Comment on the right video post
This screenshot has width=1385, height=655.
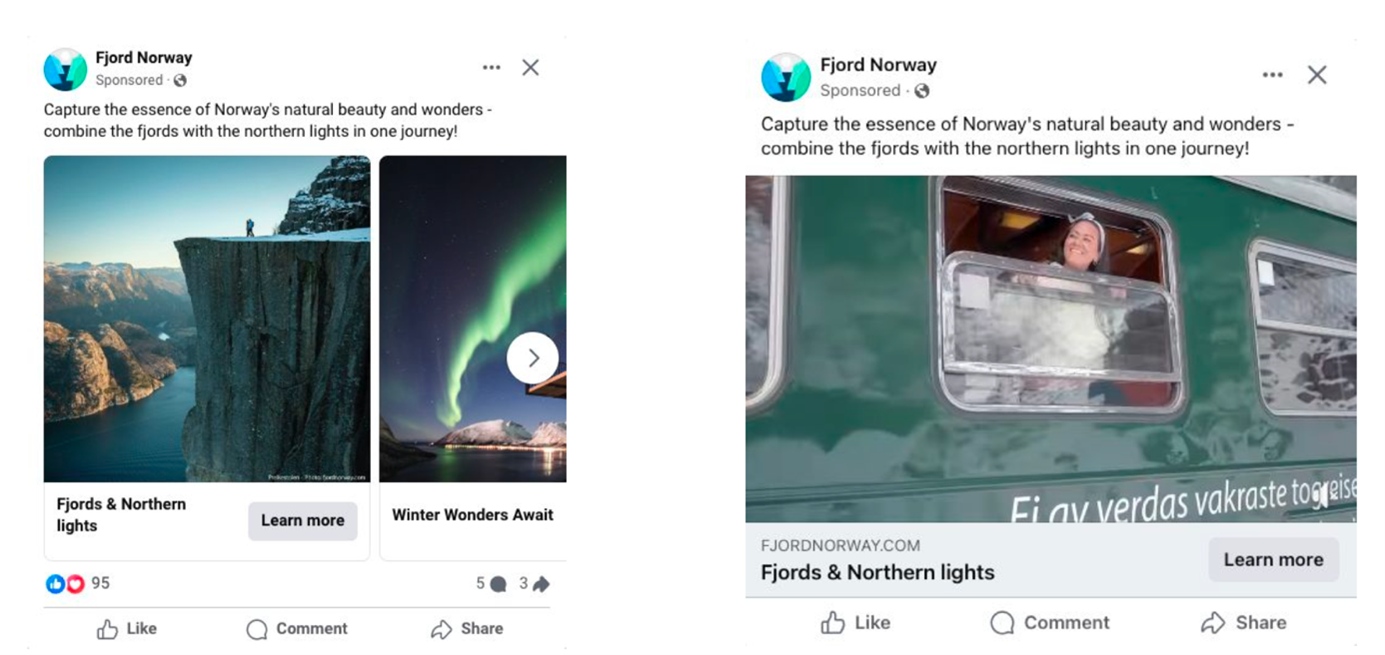tap(1050, 622)
